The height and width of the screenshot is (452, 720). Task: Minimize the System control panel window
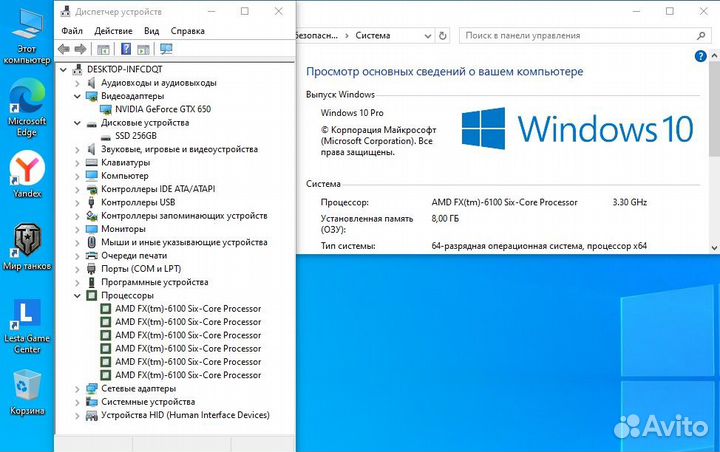coord(636,11)
